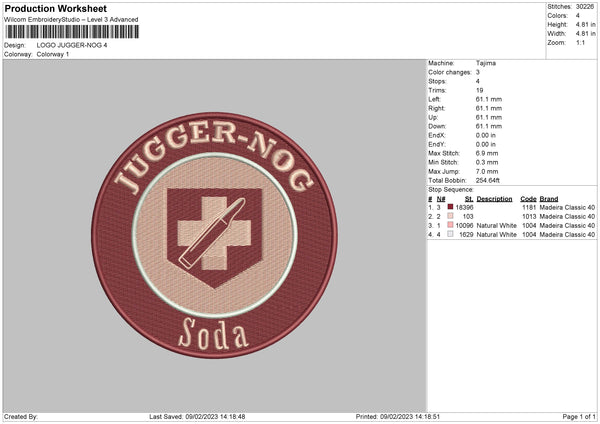Select the EndY value 0.00 in
Screen dimensions: 600x424
pos(486,144)
